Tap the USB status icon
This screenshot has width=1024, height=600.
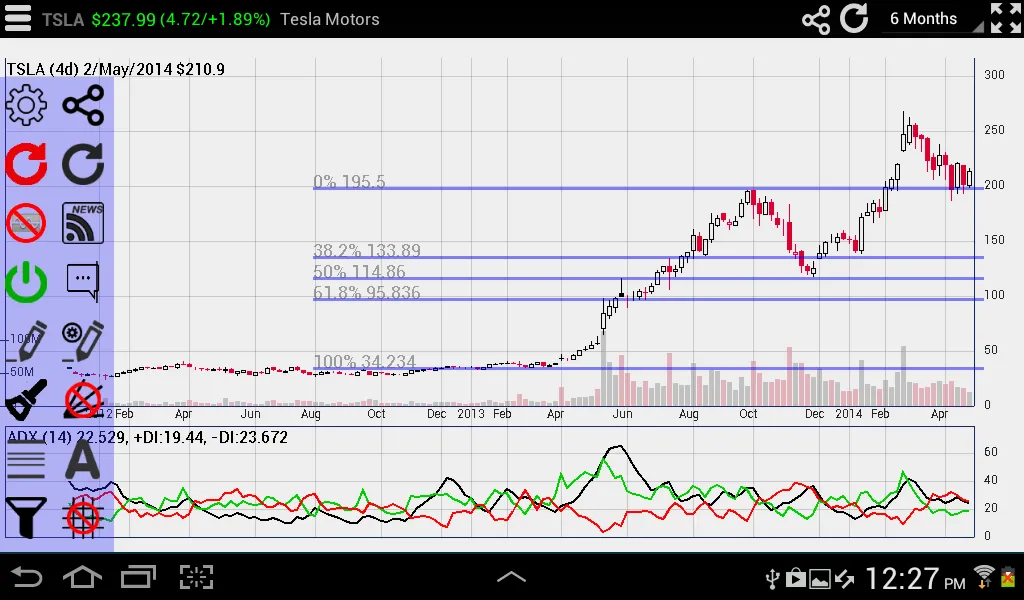(773, 578)
